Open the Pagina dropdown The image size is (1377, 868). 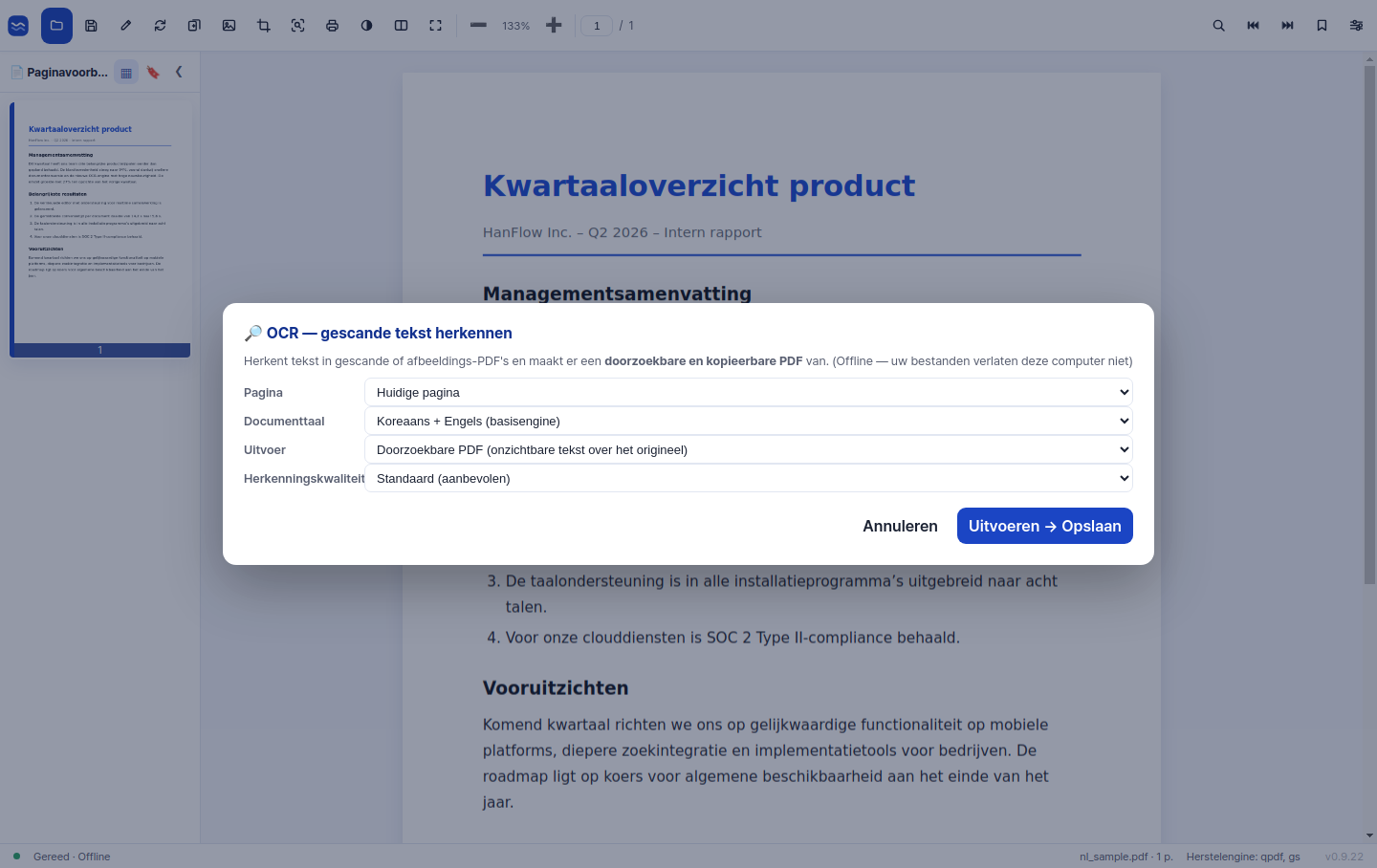point(749,392)
